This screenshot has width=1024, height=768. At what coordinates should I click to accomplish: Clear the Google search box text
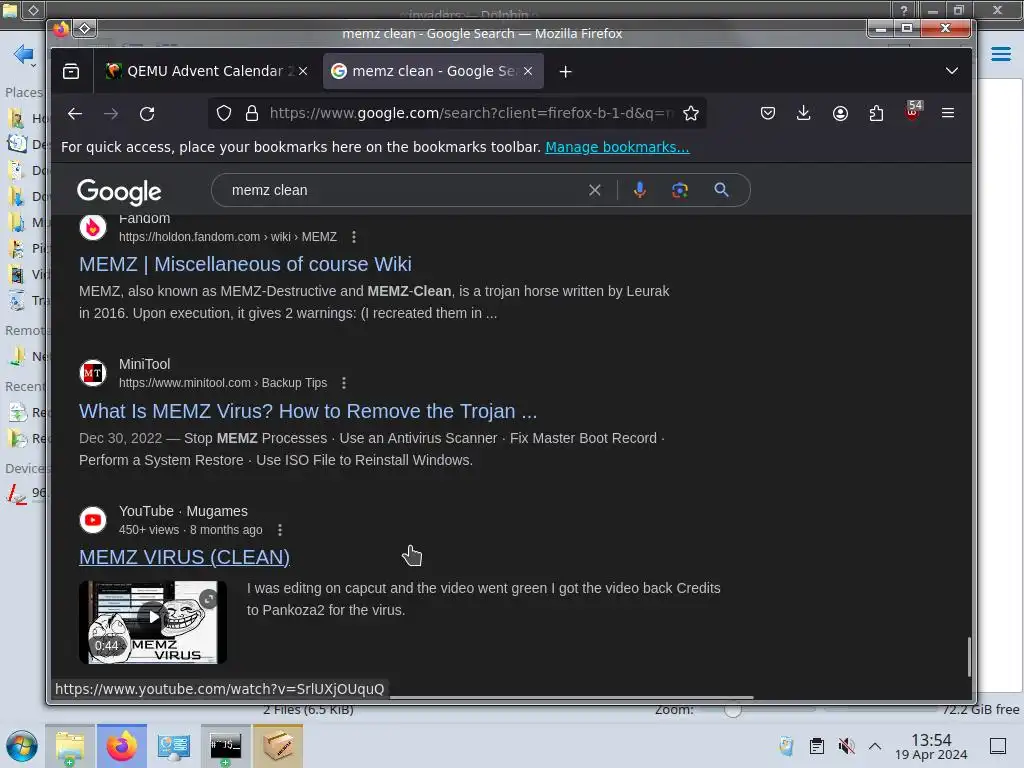point(594,190)
